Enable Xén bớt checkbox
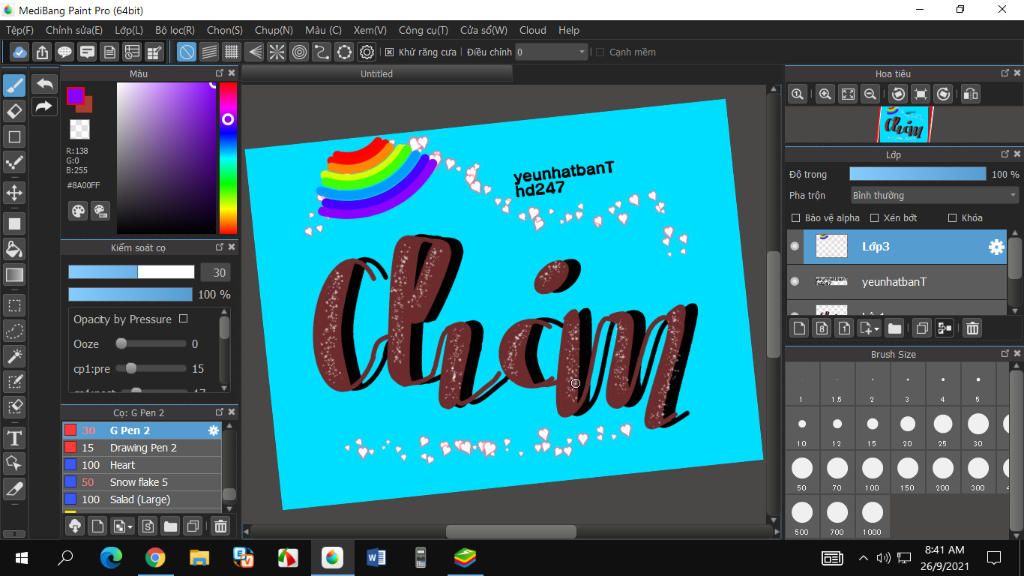The width and height of the screenshot is (1024, 576). click(874, 218)
